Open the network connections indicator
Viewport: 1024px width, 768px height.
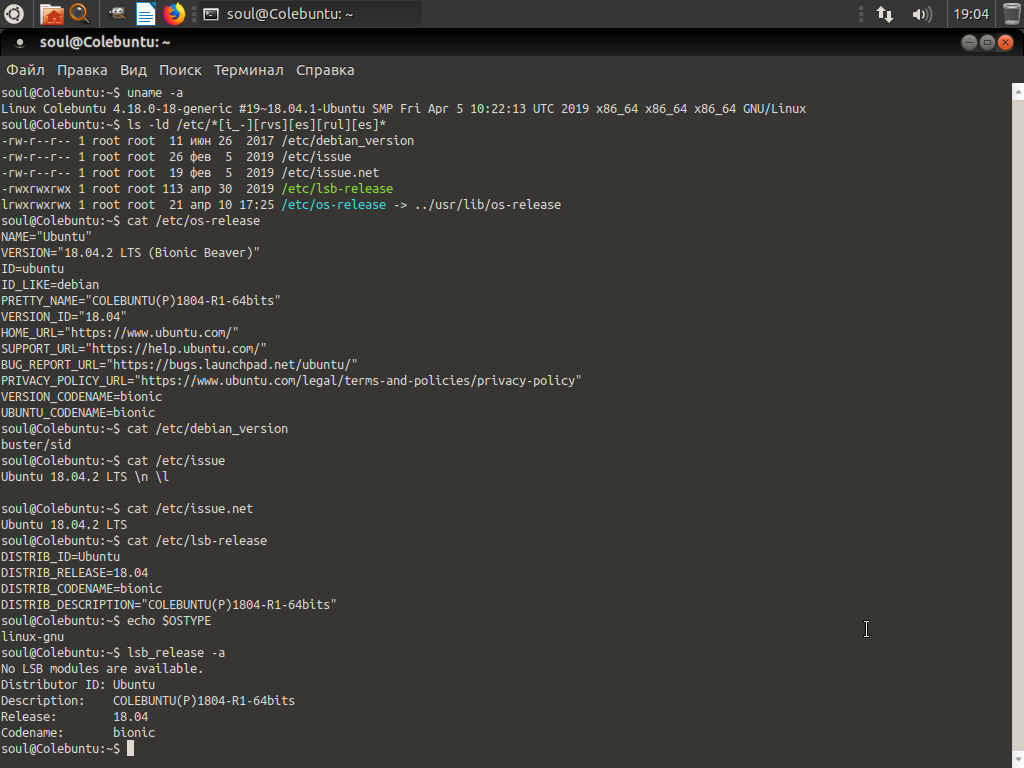click(885, 14)
